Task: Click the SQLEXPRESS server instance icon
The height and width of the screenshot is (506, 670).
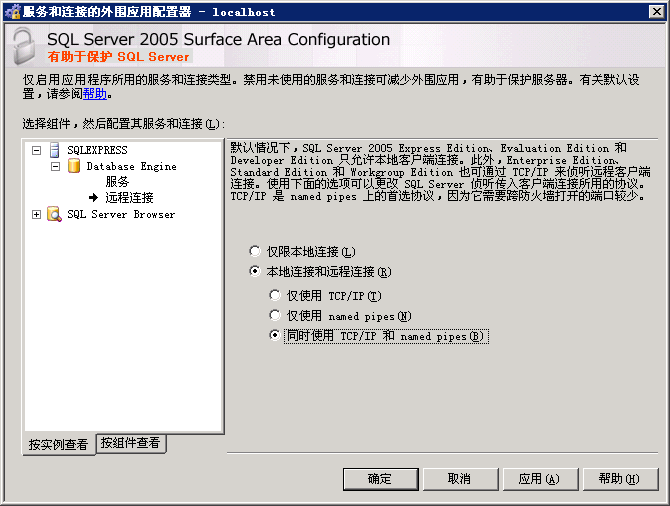Action: [54, 150]
